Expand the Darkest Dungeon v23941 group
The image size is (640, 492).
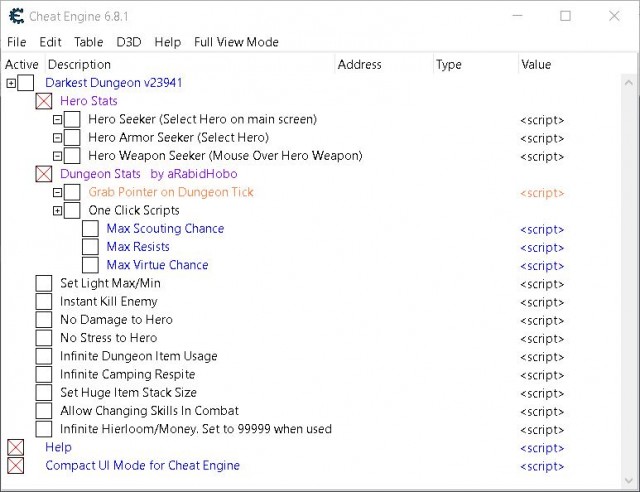point(11,83)
